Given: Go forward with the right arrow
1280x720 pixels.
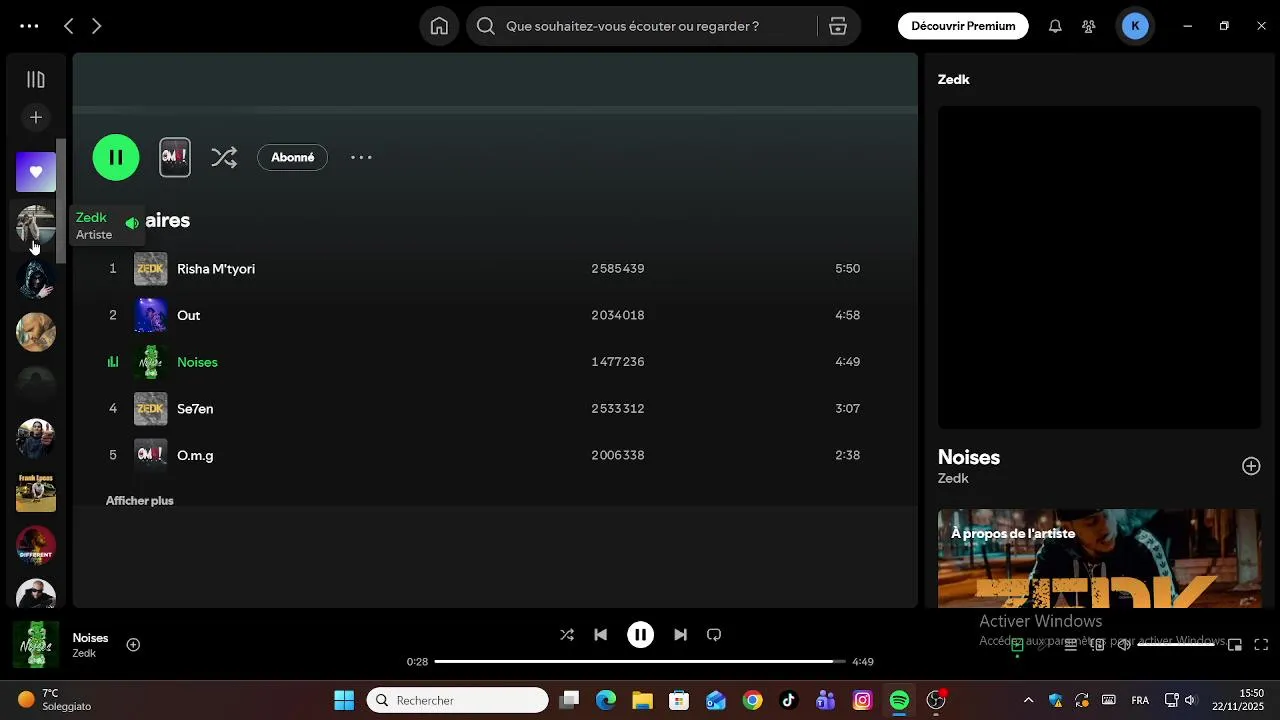Looking at the screenshot, I should pyautogui.click(x=97, y=26).
